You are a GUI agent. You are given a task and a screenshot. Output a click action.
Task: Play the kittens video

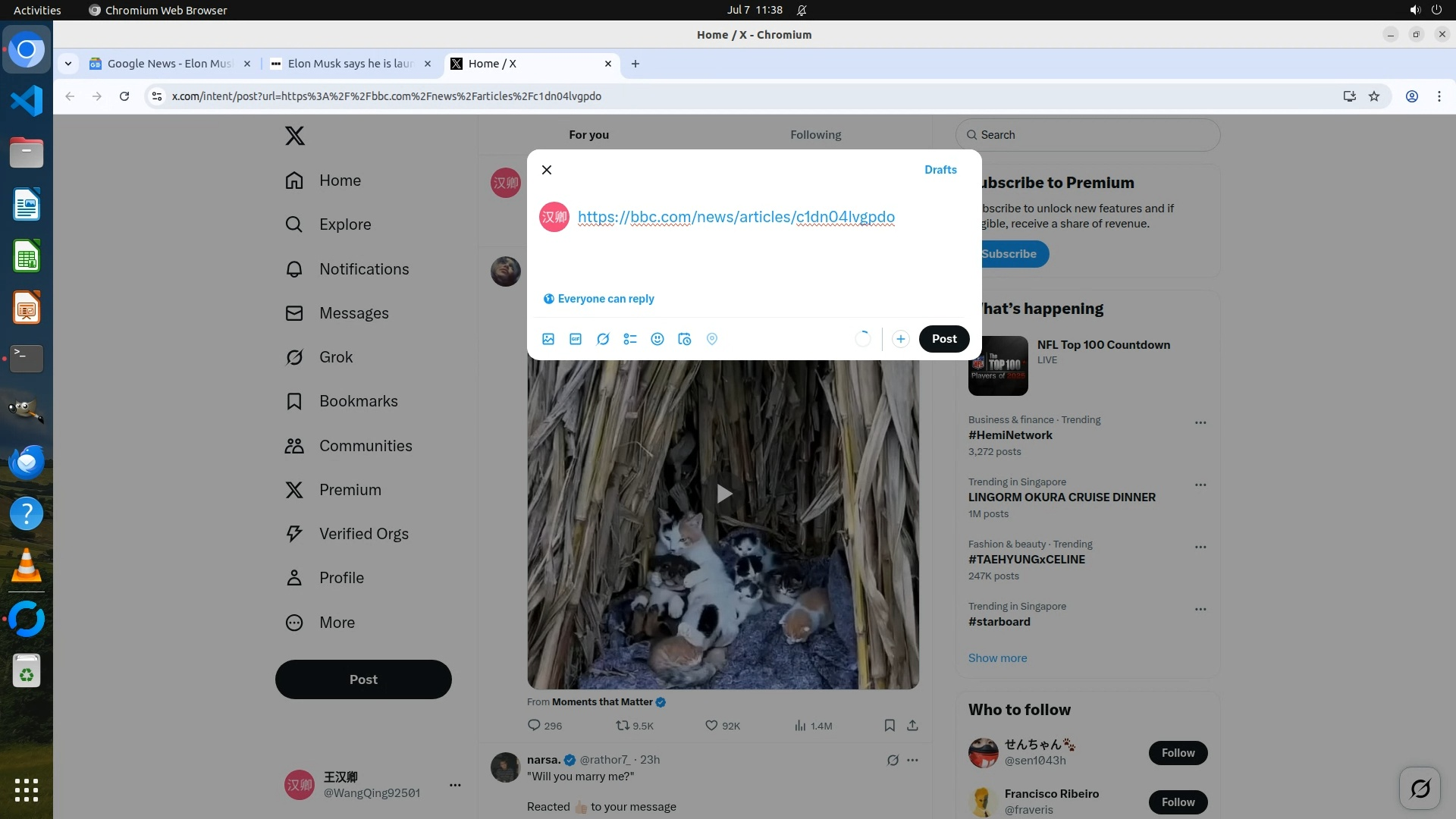tap(723, 494)
